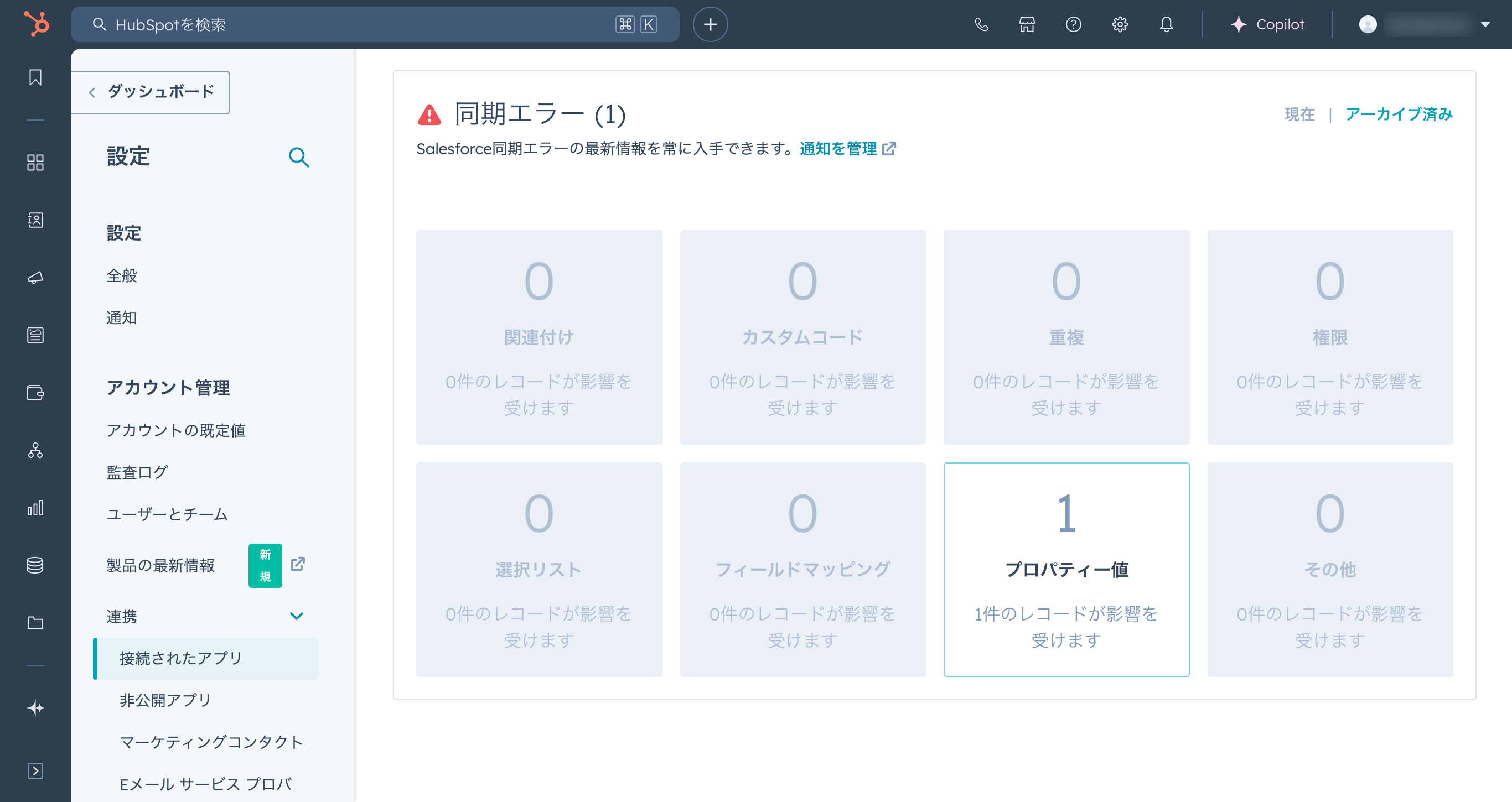The width and height of the screenshot is (1512, 802).
Task: Select 接続されたアプリ in sidebar
Action: pyautogui.click(x=206, y=658)
